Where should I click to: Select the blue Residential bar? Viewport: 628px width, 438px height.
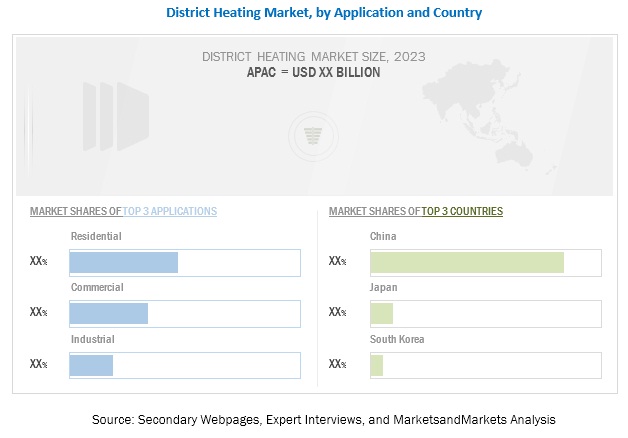point(124,262)
